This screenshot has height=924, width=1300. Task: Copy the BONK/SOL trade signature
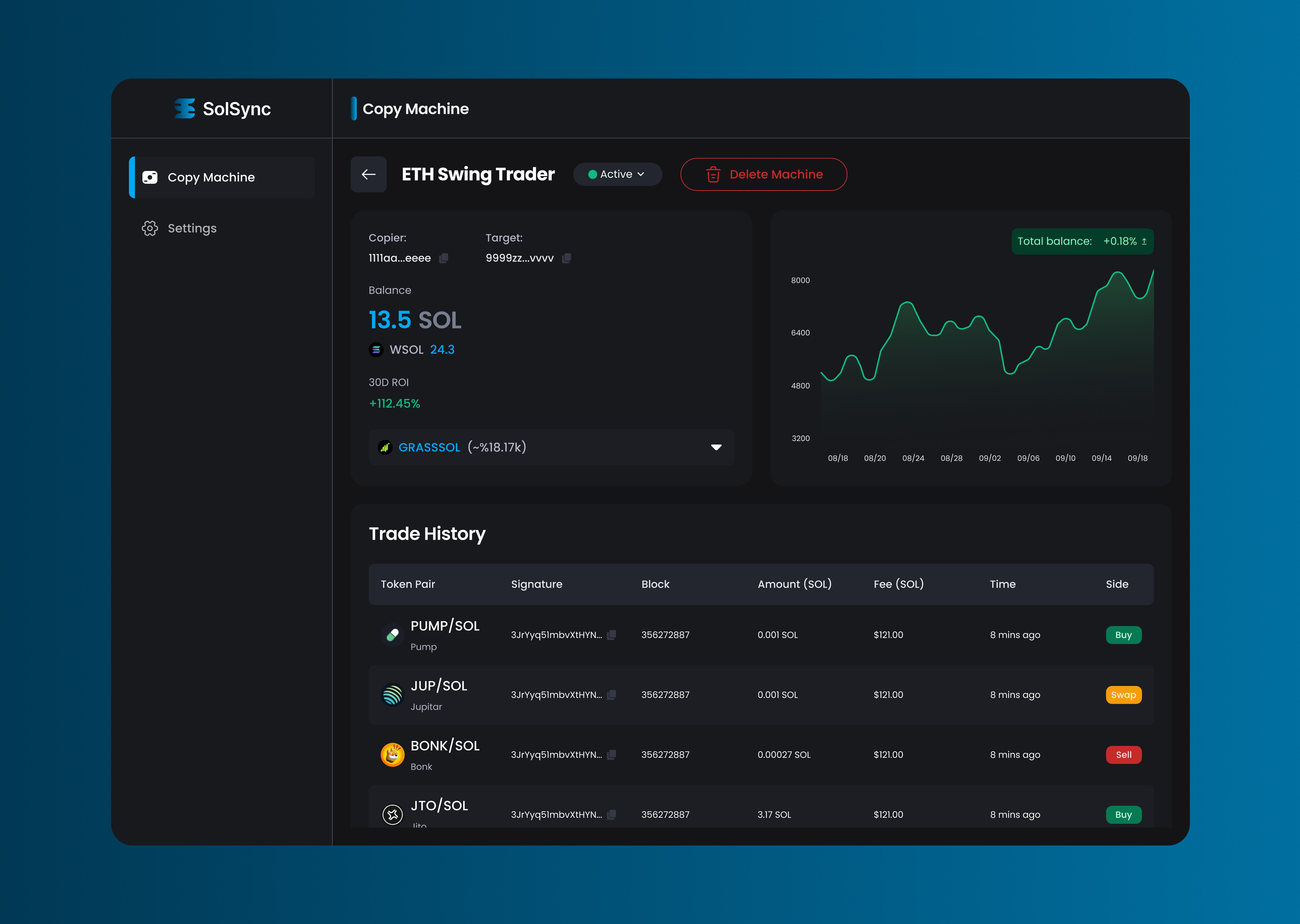click(611, 754)
